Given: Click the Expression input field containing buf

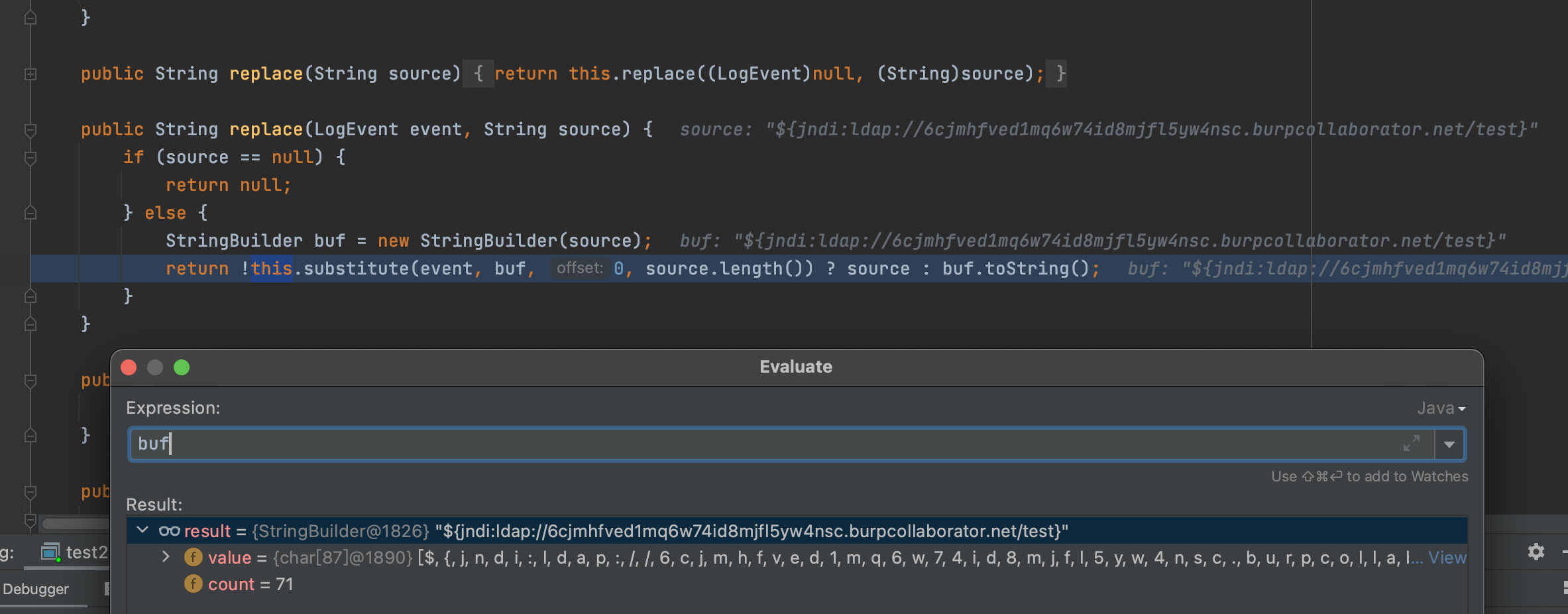Looking at the screenshot, I should (782, 444).
